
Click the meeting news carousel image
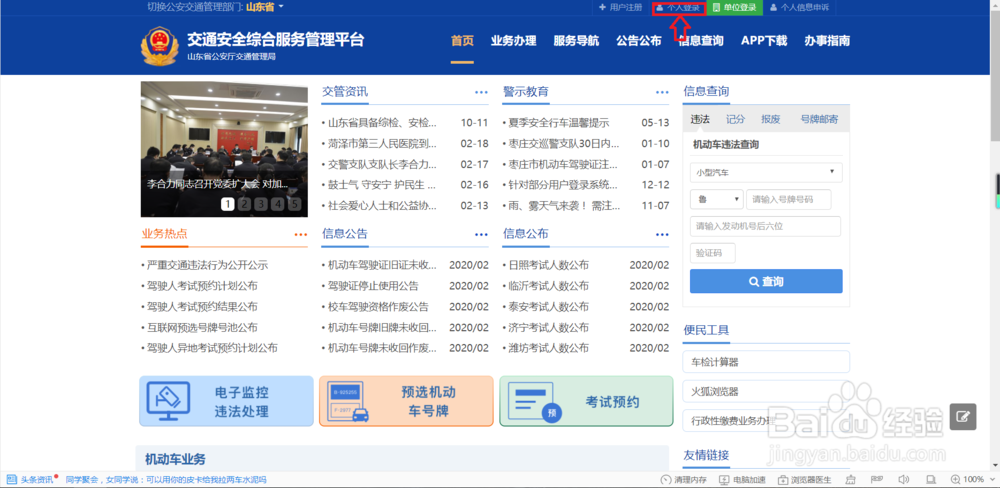point(224,149)
